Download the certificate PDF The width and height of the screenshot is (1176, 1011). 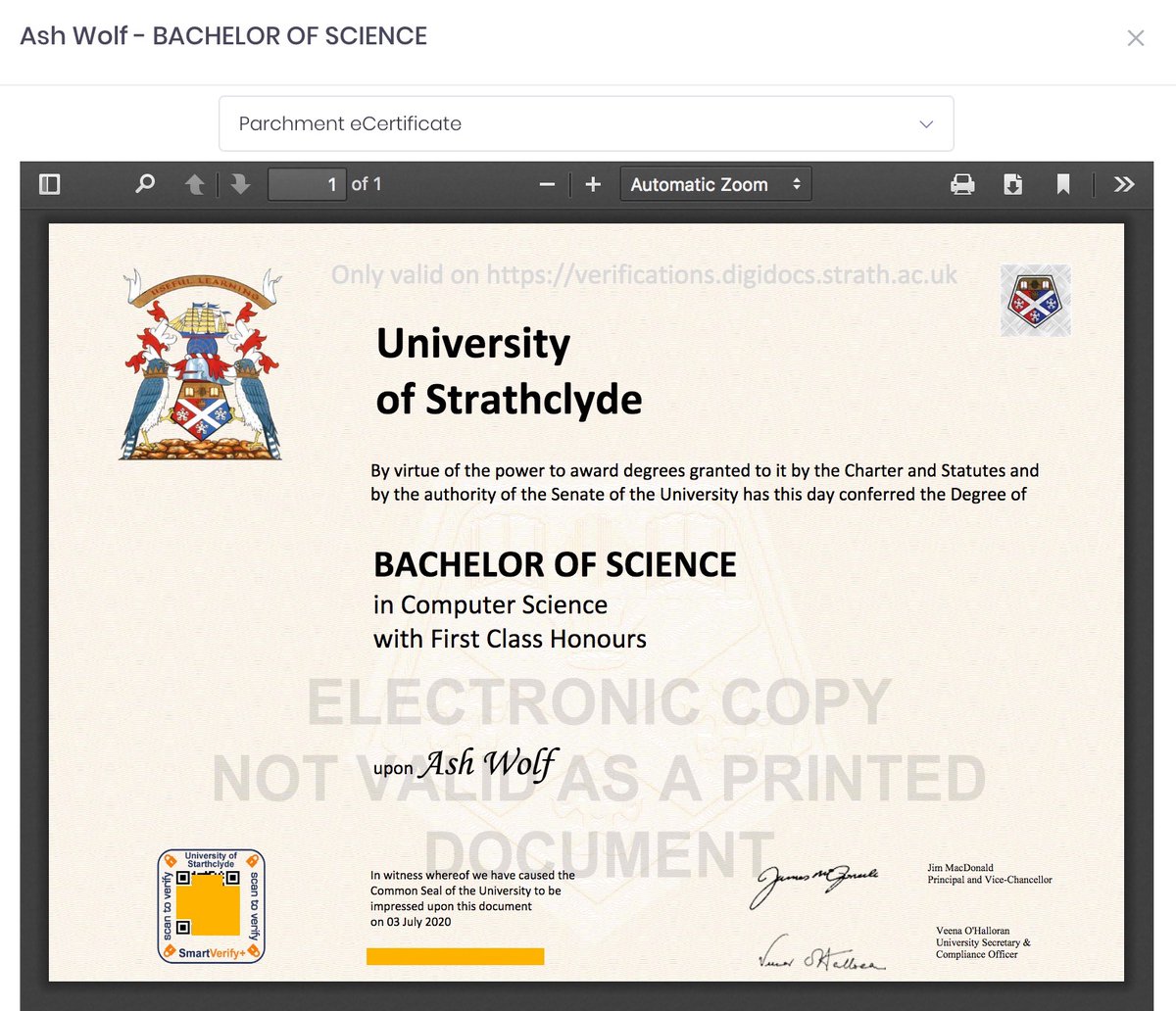pyautogui.click(x=1013, y=184)
